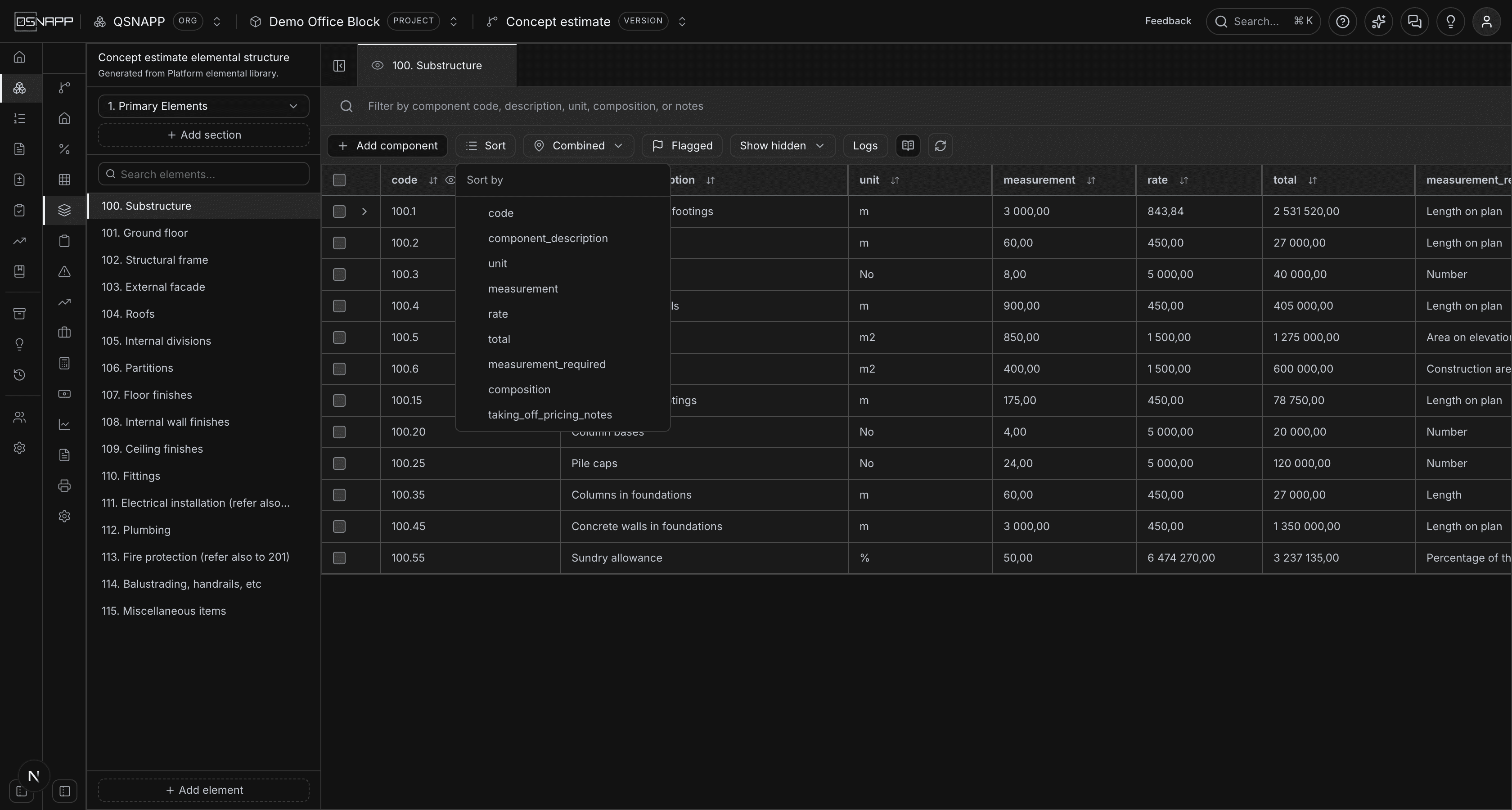Open the table grid icon in second sidebar
The image size is (1512, 810).
coord(64,180)
